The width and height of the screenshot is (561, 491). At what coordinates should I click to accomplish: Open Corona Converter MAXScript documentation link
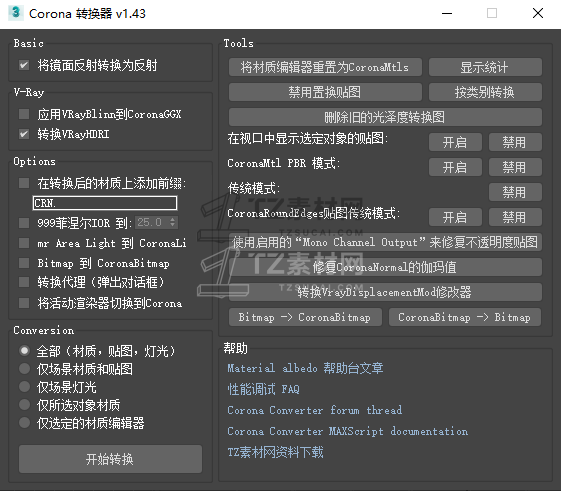point(347,431)
